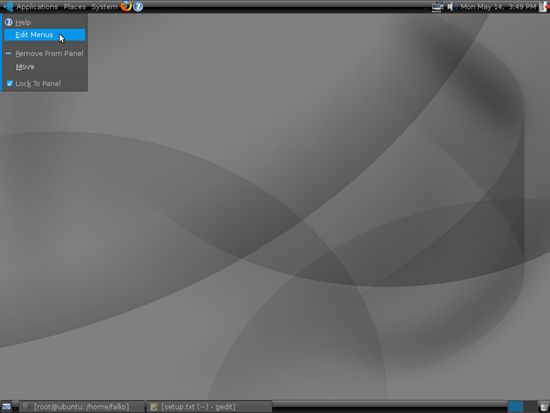Switch to the root@ubuntu terminal window button

pos(81,407)
